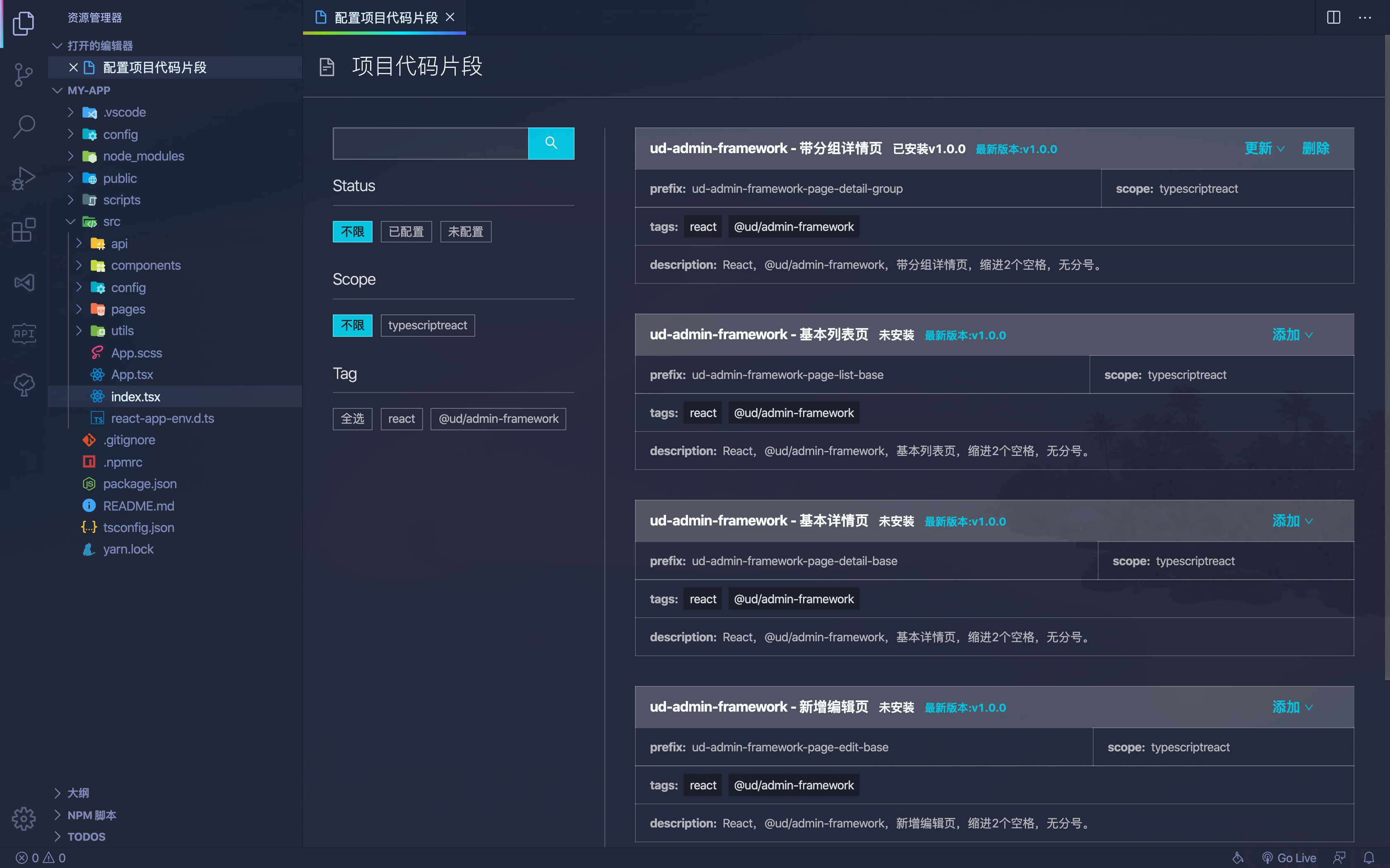Toggle the react tag filter
The width and height of the screenshot is (1390, 868).
click(401, 419)
